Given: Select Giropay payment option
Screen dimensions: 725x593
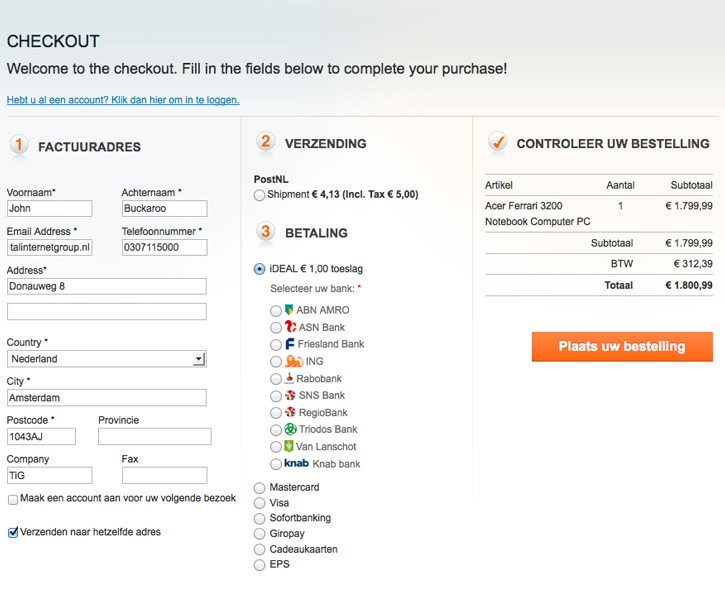Looking at the screenshot, I should pos(259,534).
